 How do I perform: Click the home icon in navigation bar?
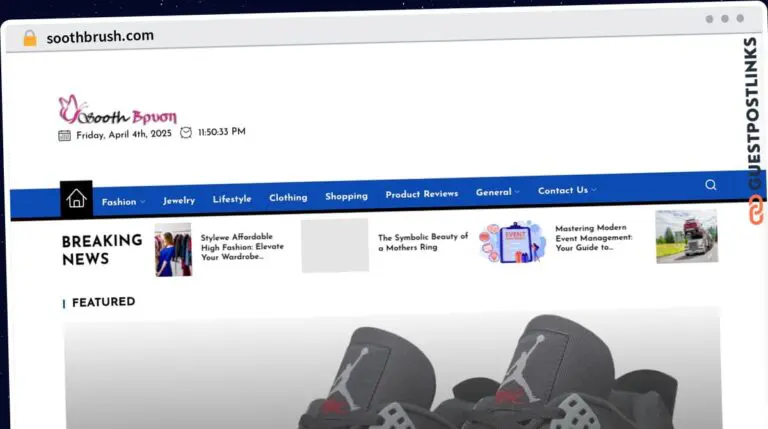pyautogui.click(x=76, y=199)
